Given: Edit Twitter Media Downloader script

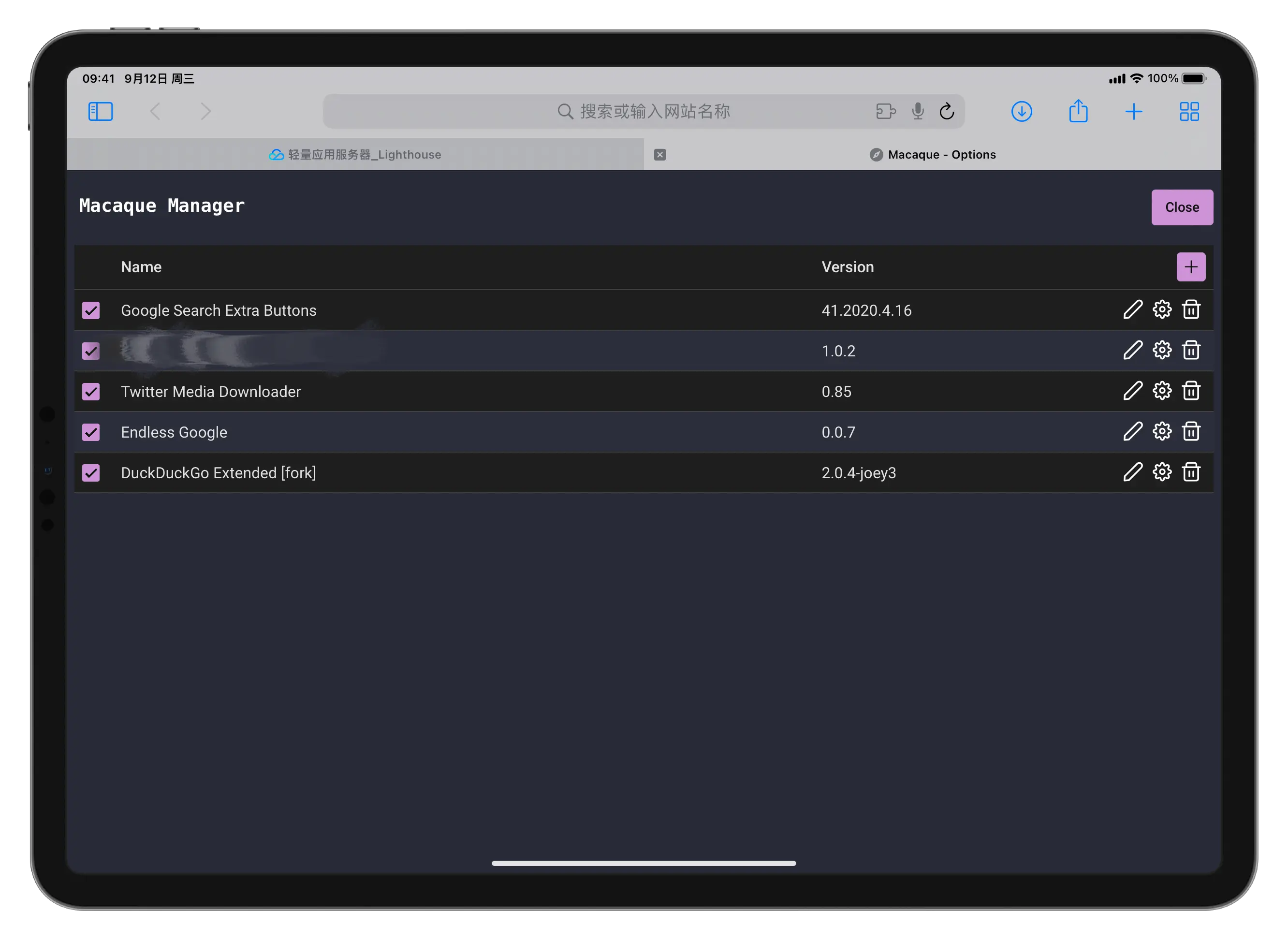Looking at the screenshot, I should [x=1132, y=392].
